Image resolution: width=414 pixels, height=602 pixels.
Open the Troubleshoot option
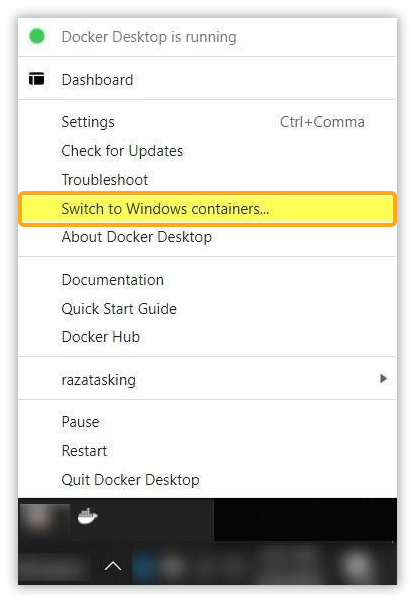[x=207, y=180]
